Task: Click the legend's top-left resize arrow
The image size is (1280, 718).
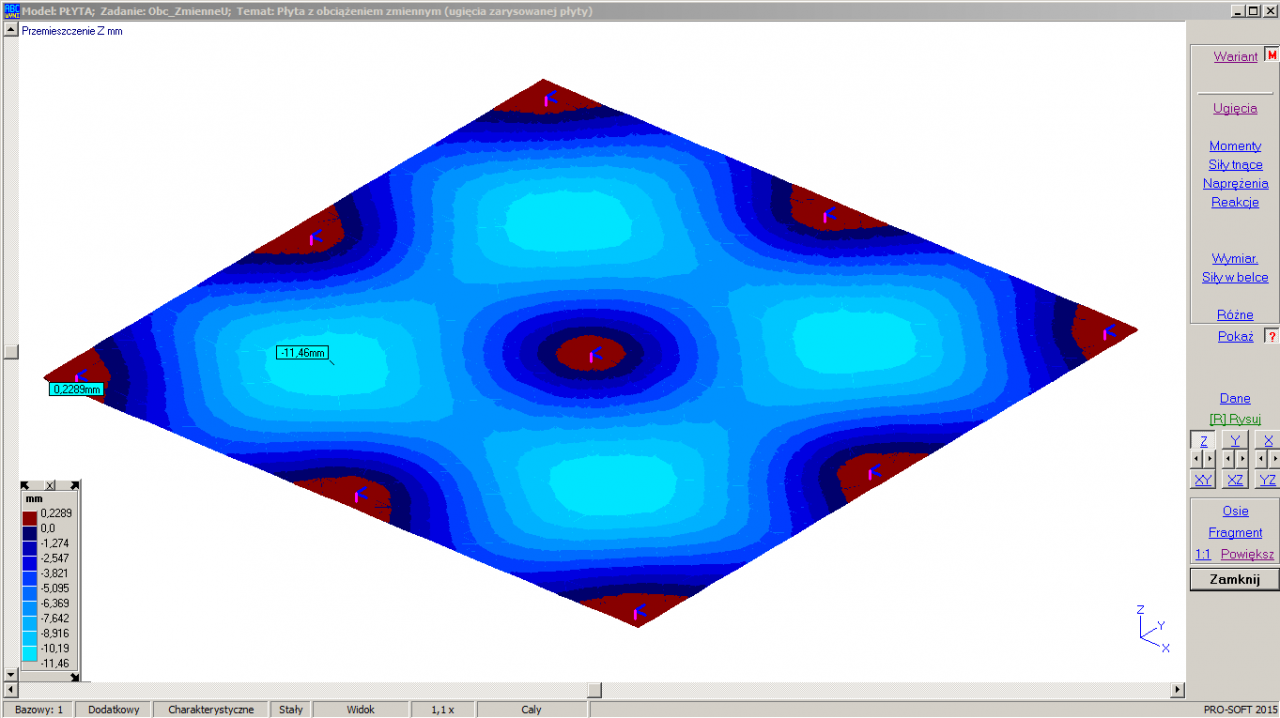Action: [x=28, y=485]
